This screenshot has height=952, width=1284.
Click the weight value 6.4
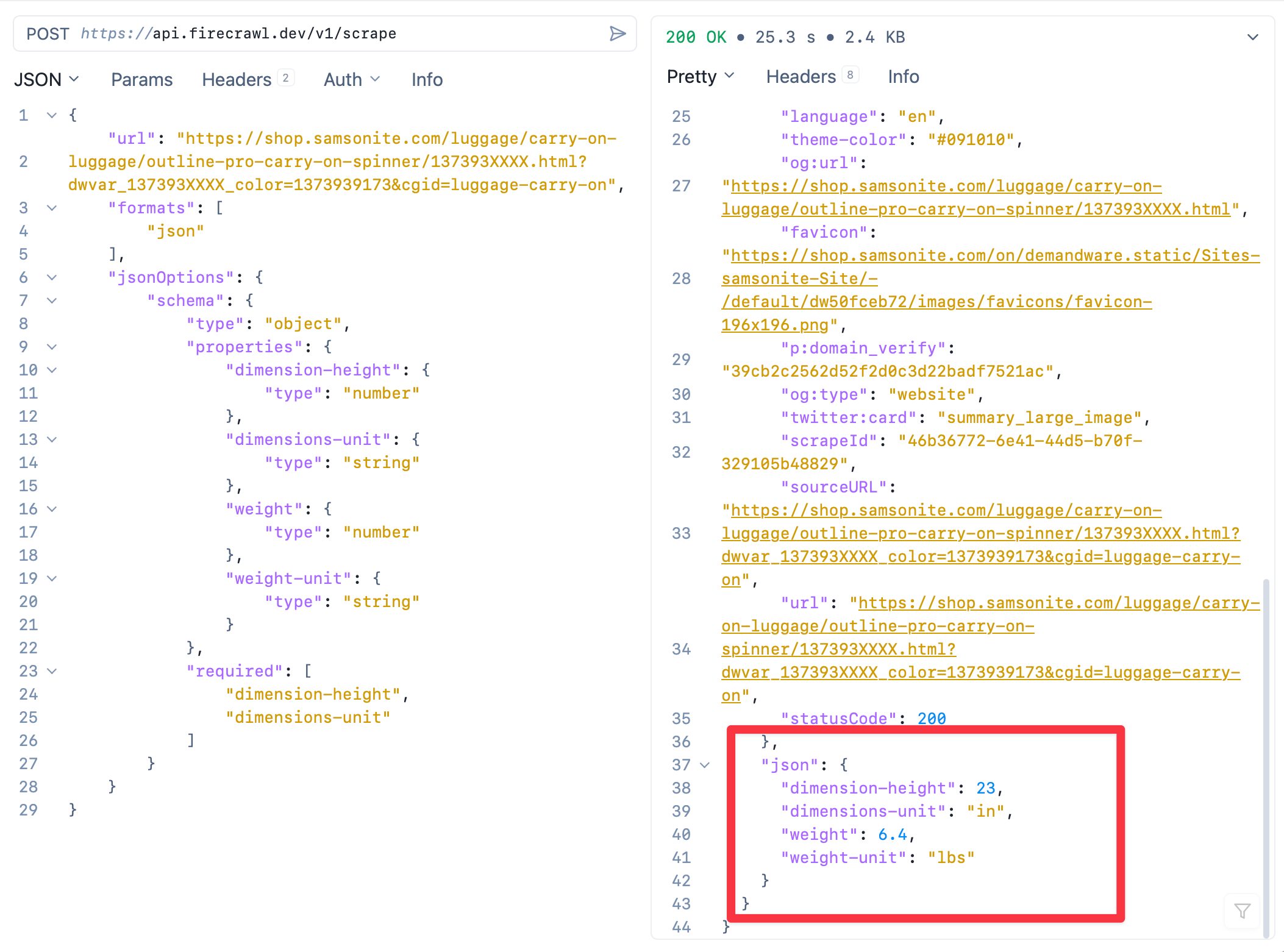coord(893,834)
